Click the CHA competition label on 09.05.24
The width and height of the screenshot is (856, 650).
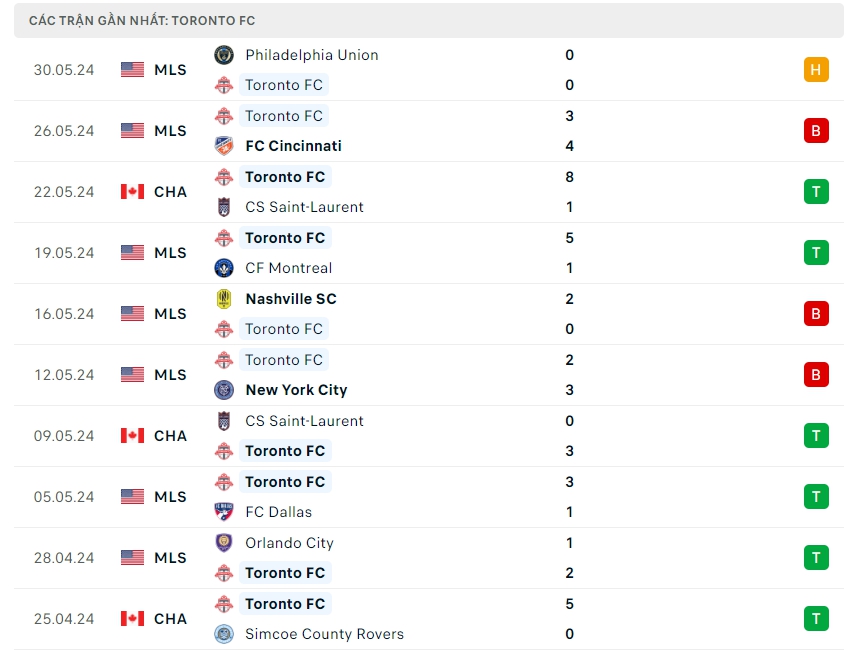[170, 436]
